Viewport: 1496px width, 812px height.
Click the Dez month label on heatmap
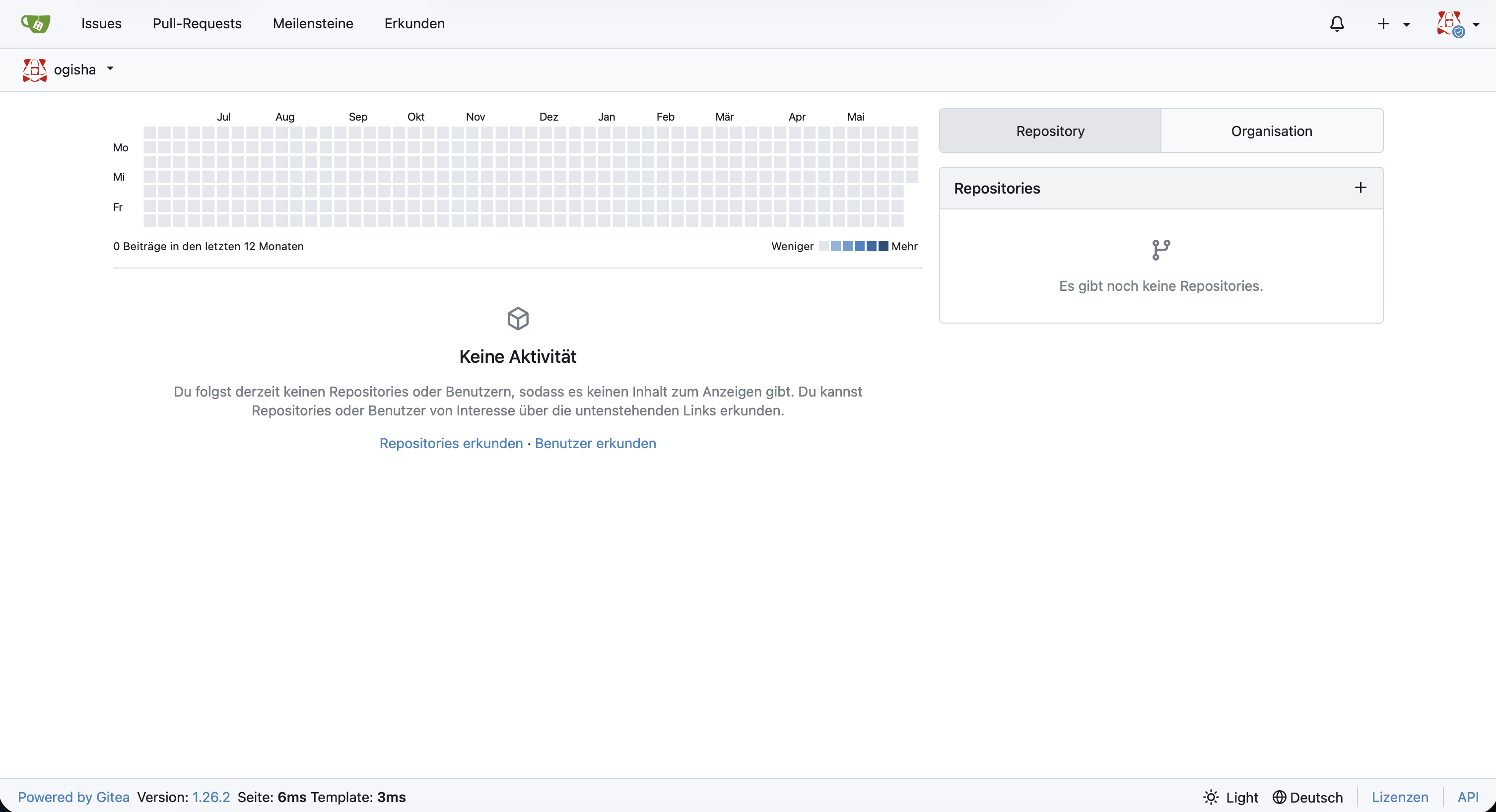pyautogui.click(x=548, y=117)
